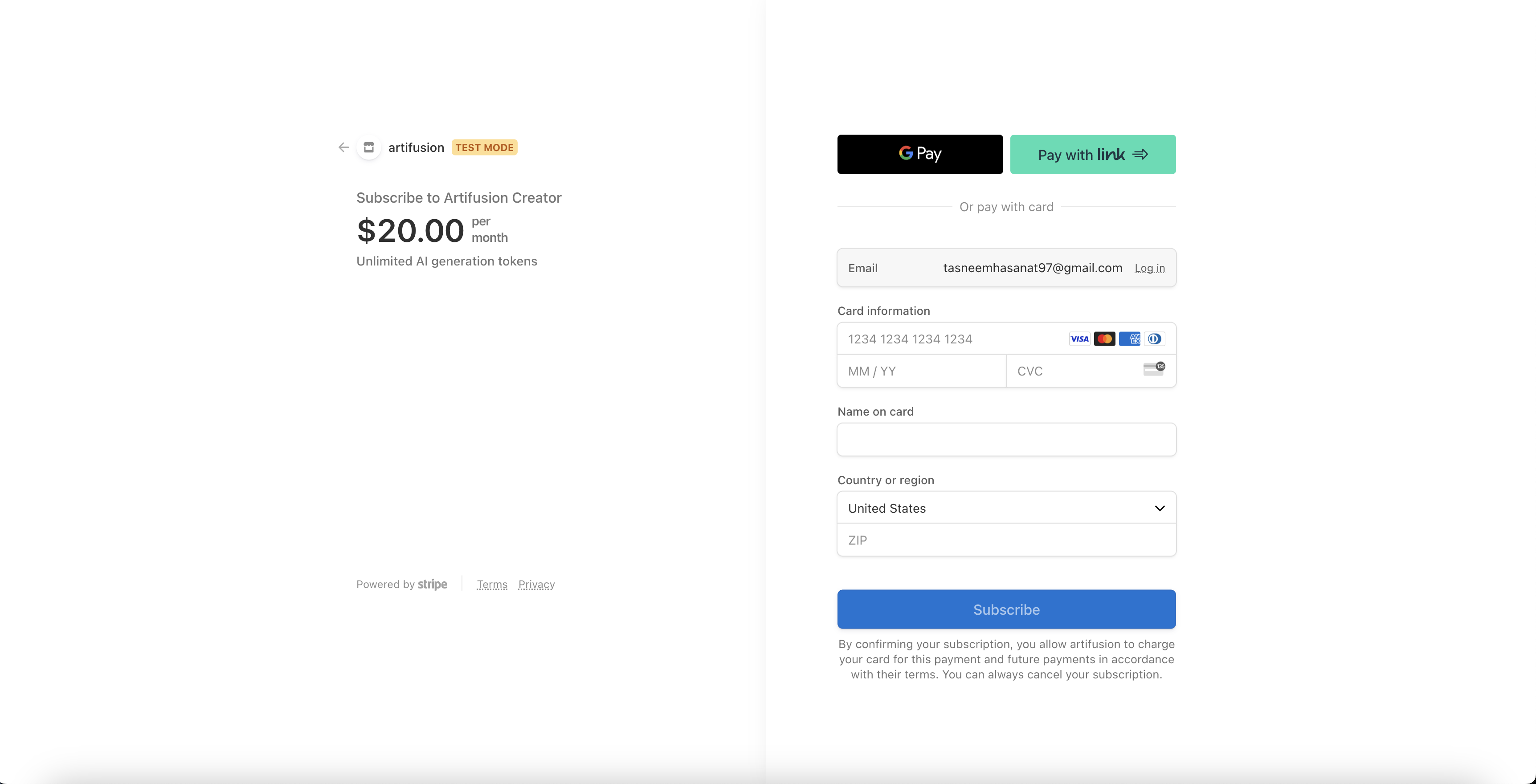Focus the MM / YY expiry field

[921, 371]
